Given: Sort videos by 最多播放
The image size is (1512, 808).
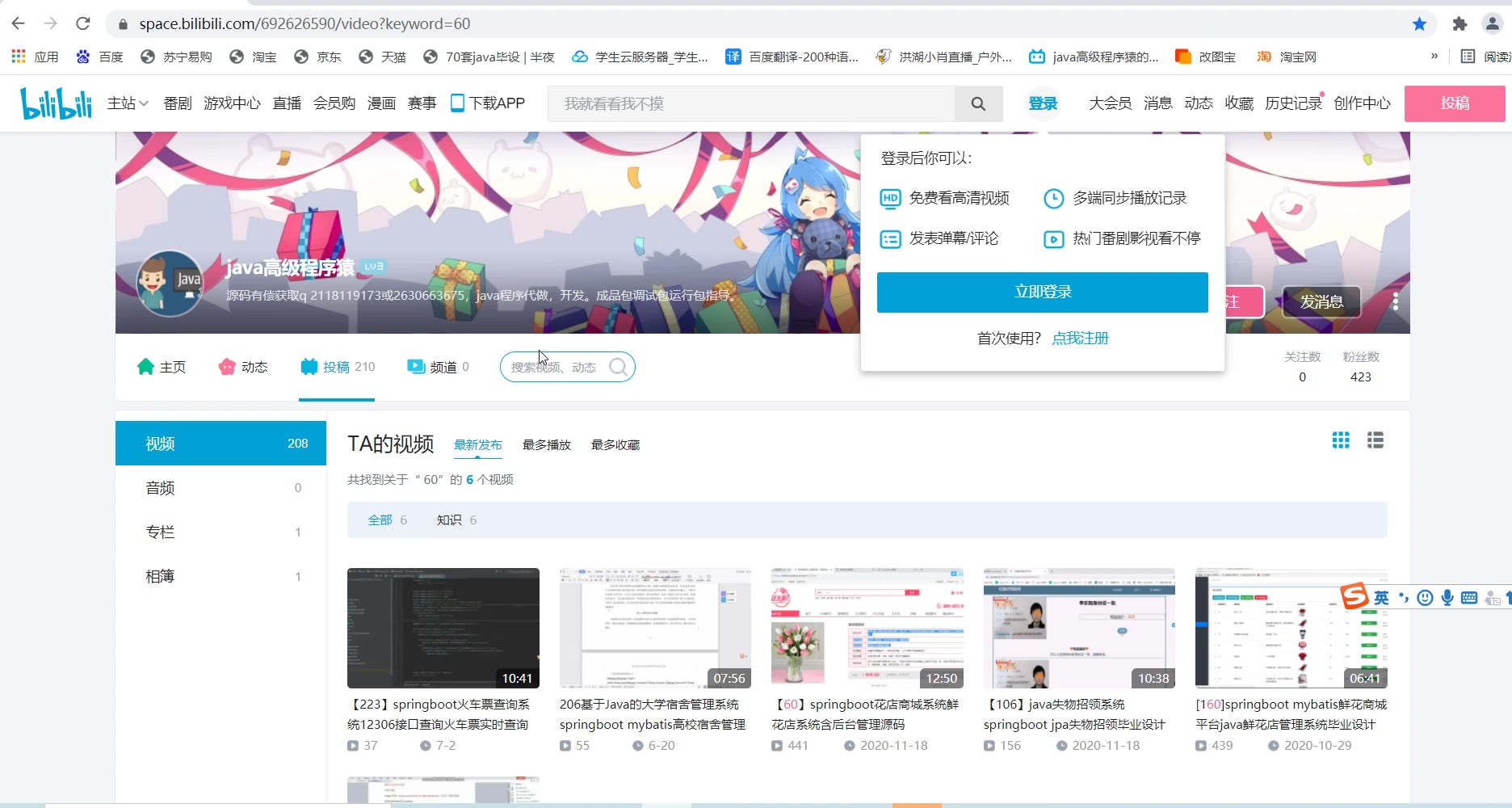Looking at the screenshot, I should [547, 445].
